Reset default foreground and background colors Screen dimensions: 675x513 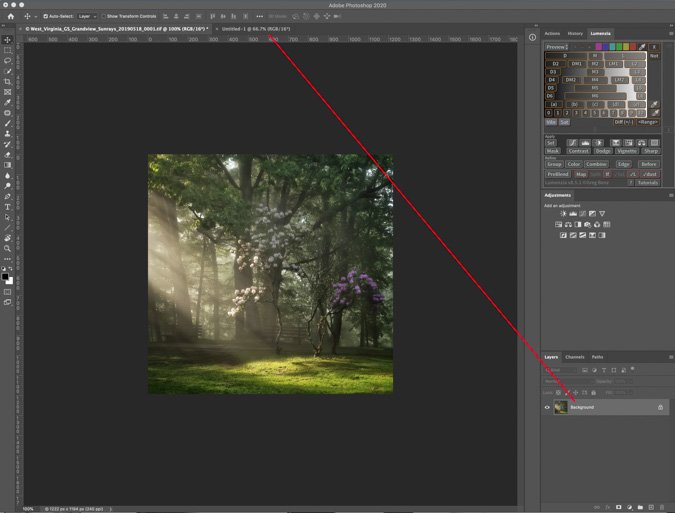[3, 269]
